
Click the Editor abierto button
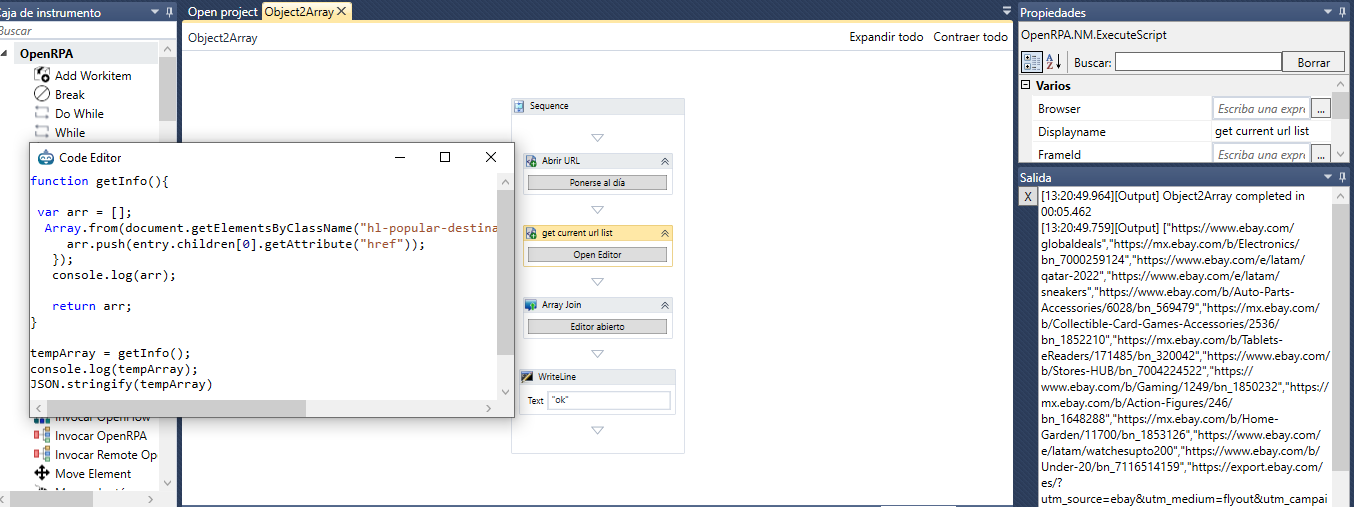pos(597,327)
